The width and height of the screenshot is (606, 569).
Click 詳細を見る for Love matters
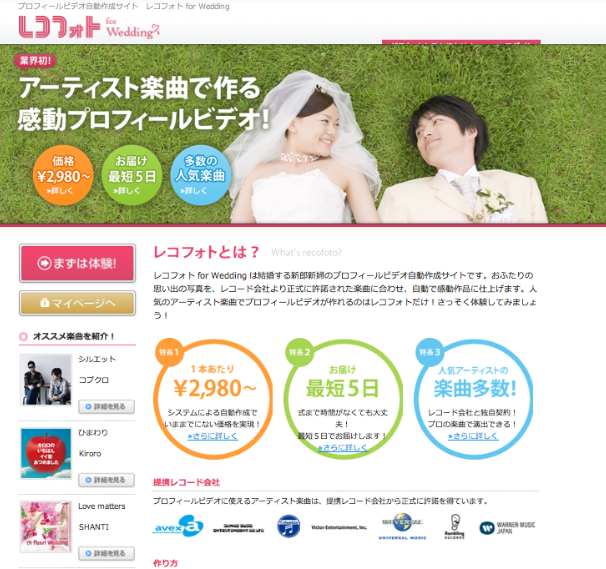[106, 554]
